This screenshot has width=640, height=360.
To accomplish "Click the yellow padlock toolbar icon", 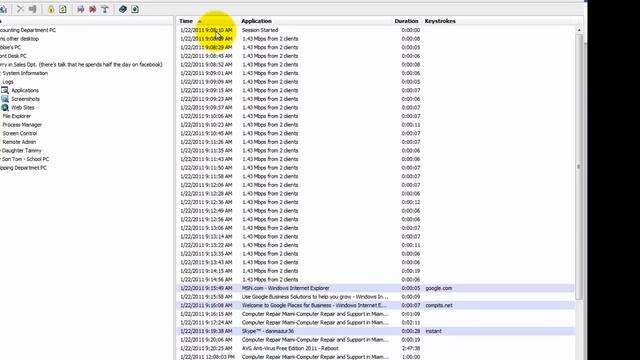I will click(x=51, y=9).
